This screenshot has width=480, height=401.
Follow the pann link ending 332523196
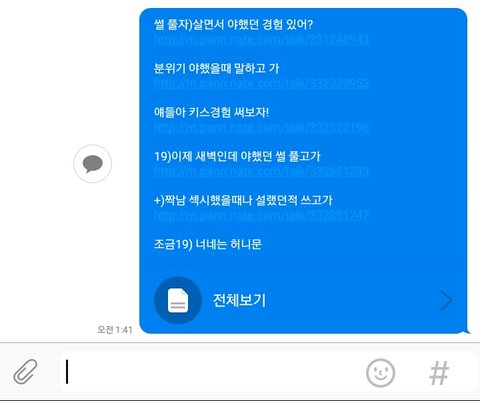coord(262,127)
